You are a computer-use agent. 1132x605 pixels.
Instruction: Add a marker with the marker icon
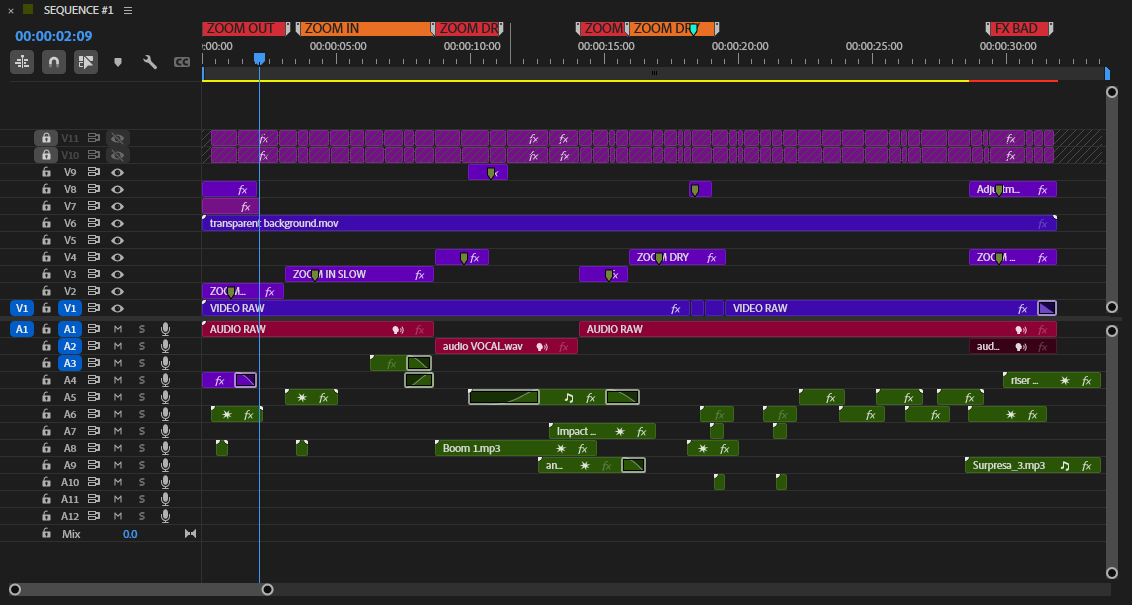click(118, 62)
